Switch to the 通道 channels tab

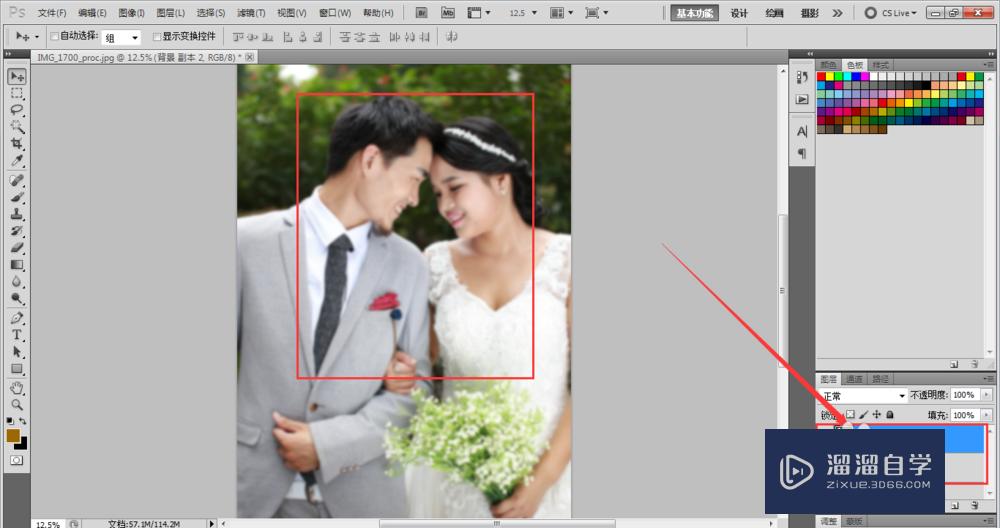tap(854, 379)
